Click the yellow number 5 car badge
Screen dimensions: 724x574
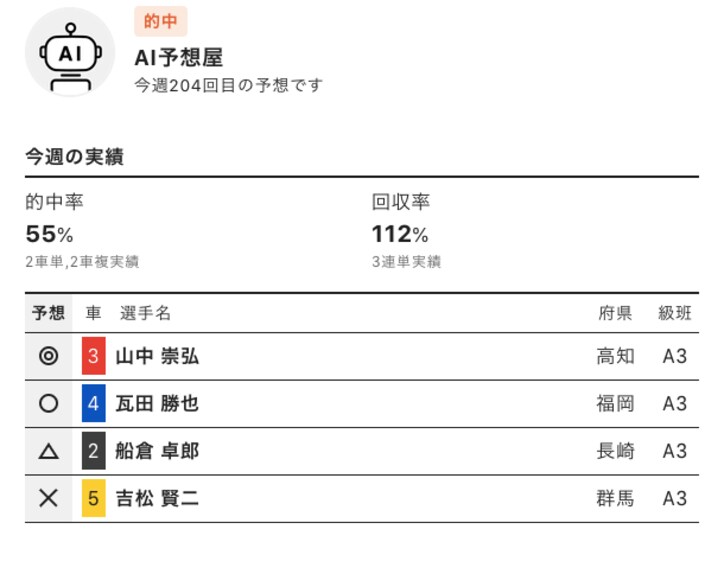(x=93, y=498)
